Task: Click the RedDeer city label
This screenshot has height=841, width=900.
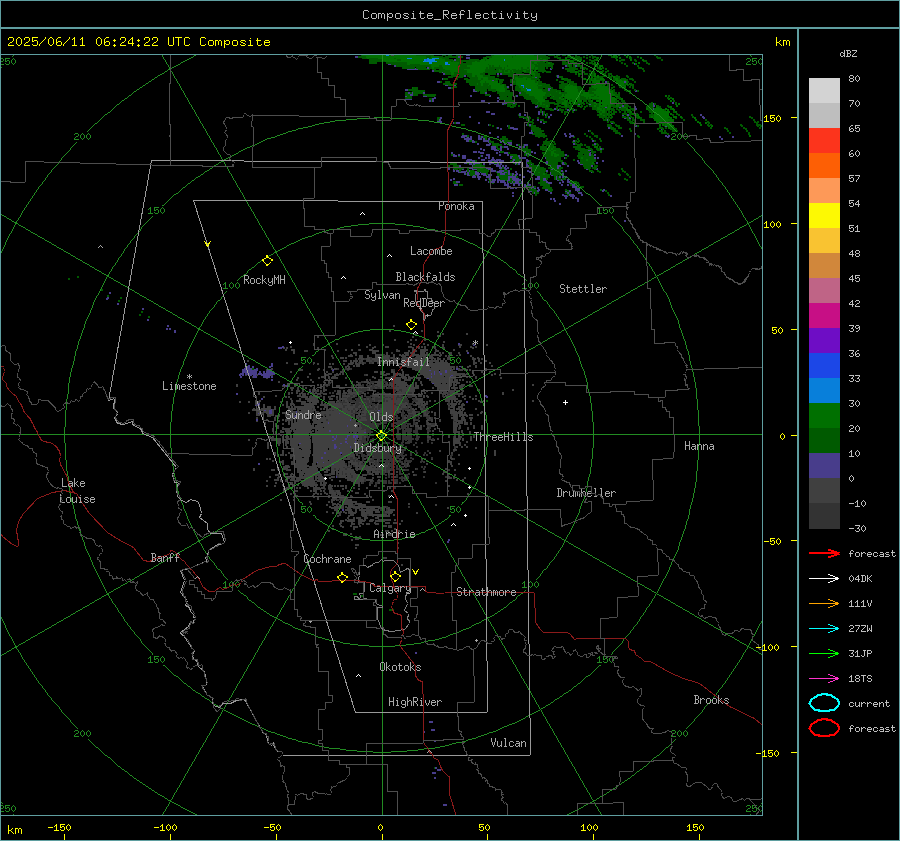Action: 424,303
